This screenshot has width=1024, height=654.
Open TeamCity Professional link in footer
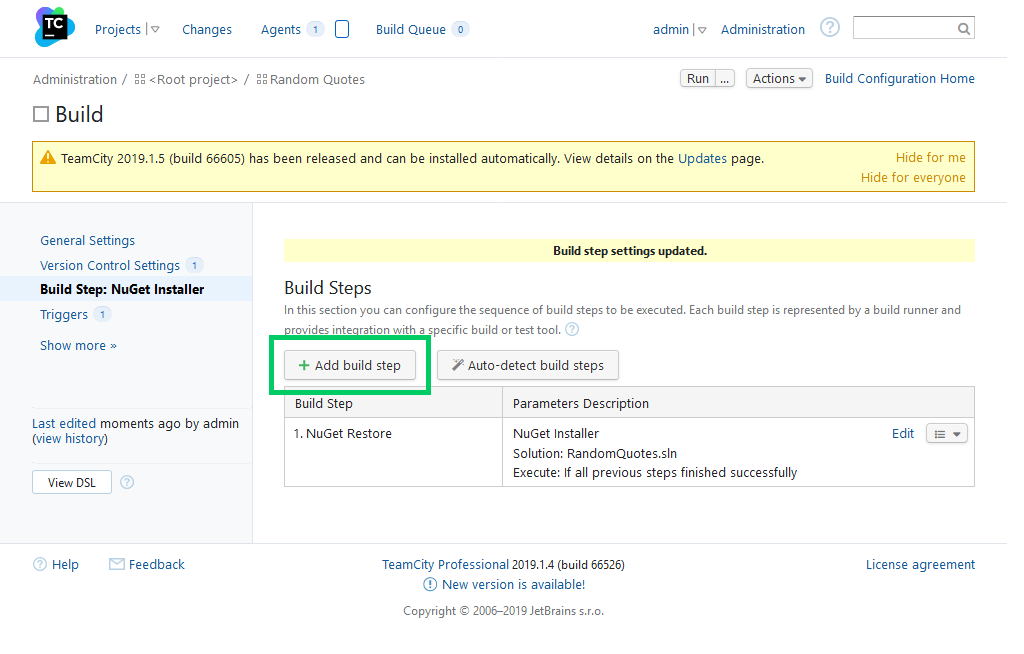click(445, 564)
